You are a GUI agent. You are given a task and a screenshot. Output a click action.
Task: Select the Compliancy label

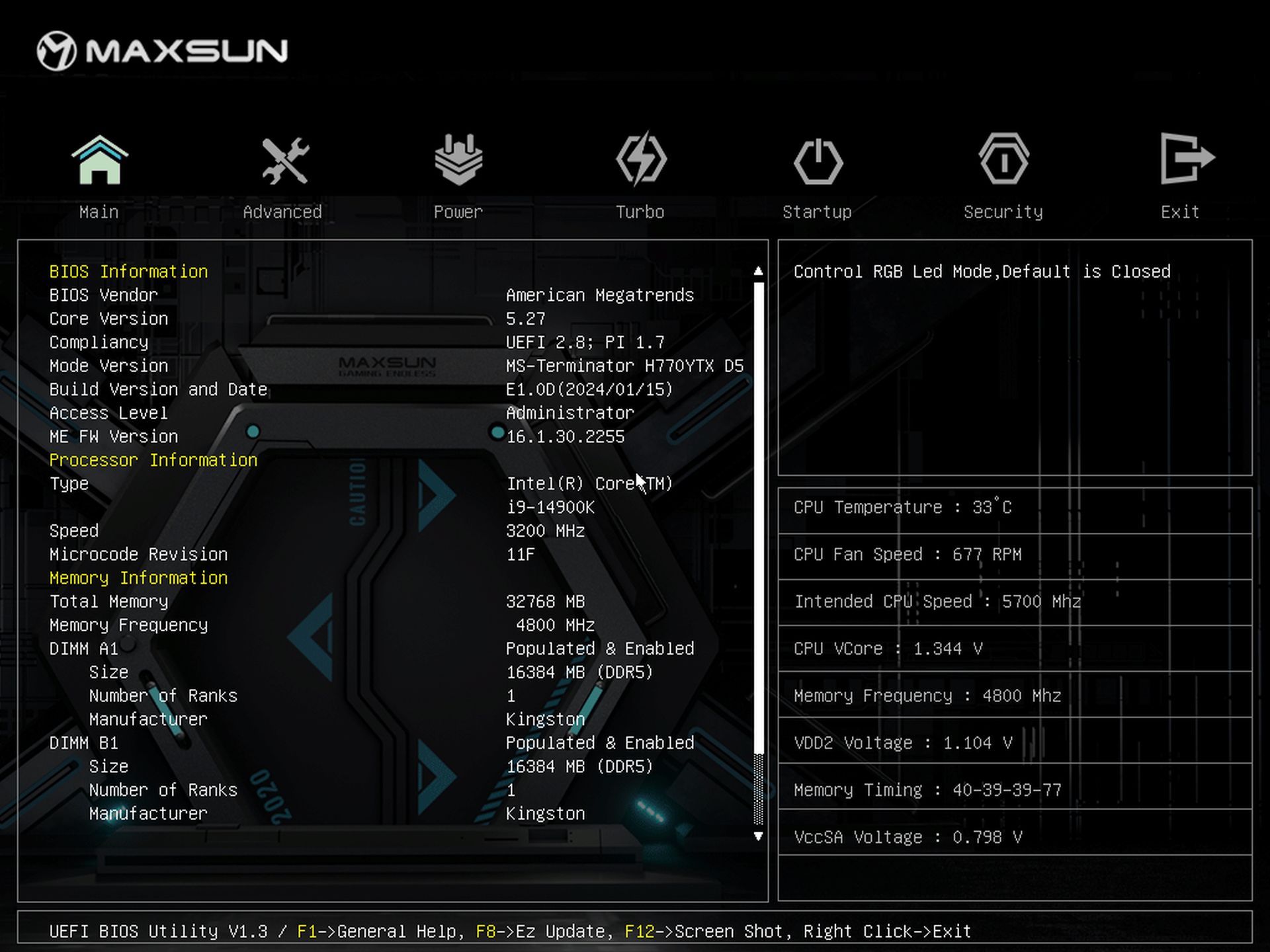click(99, 342)
